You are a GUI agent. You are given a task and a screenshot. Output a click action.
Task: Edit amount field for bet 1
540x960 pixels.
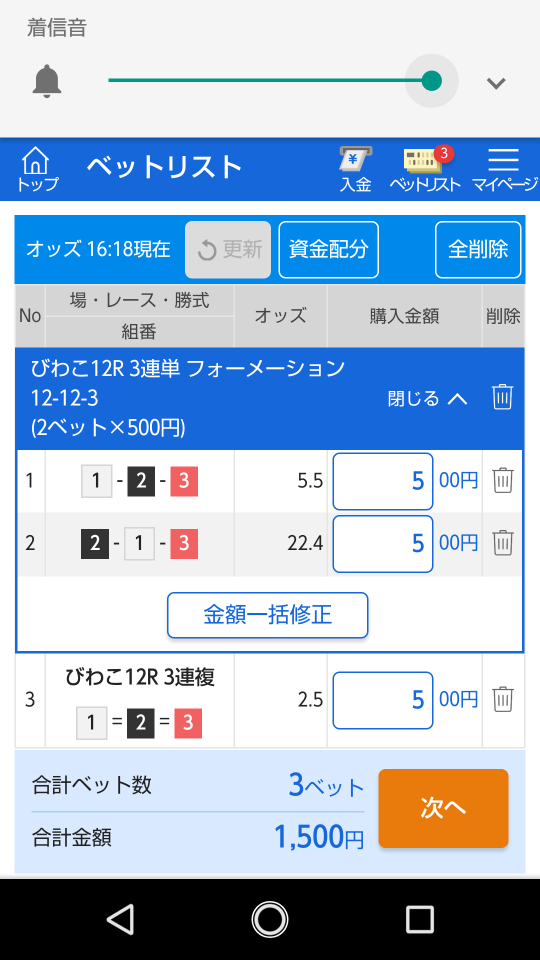383,481
